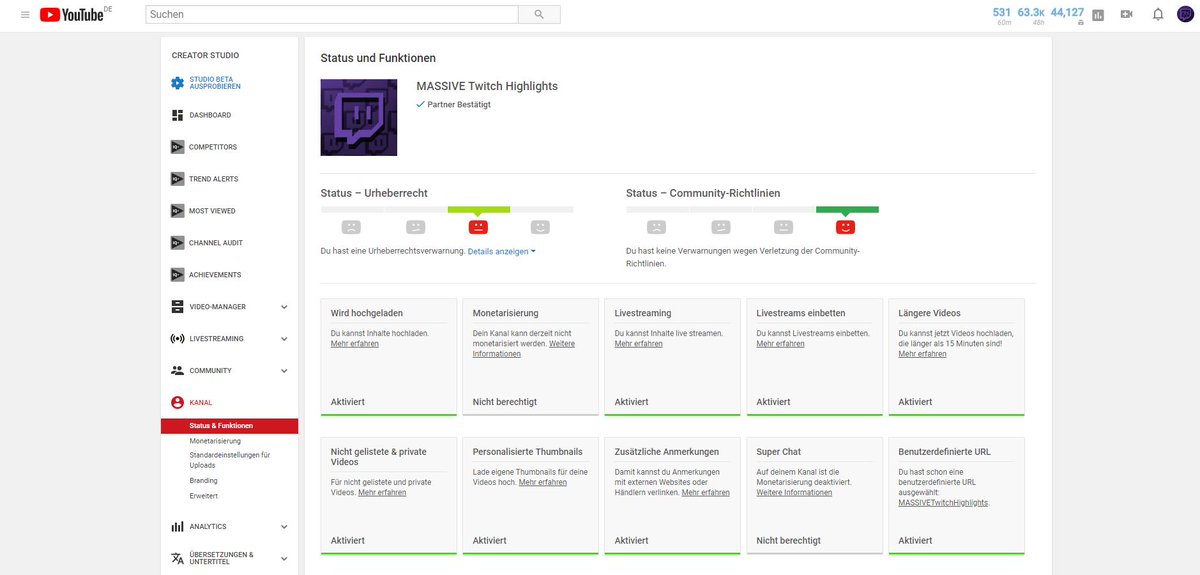Click the Analytics bar chart icon
This screenshot has height=575, width=1200.
(x=177, y=527)
